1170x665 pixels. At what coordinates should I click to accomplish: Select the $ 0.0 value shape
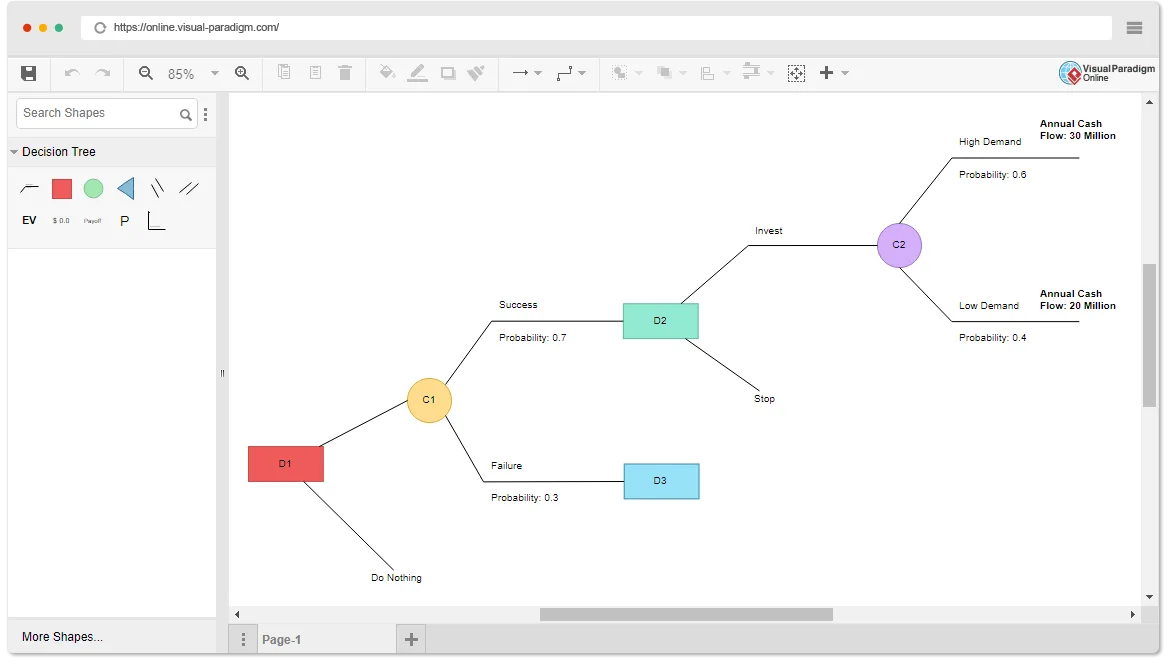pyautogui.click(x=61, y=221)
